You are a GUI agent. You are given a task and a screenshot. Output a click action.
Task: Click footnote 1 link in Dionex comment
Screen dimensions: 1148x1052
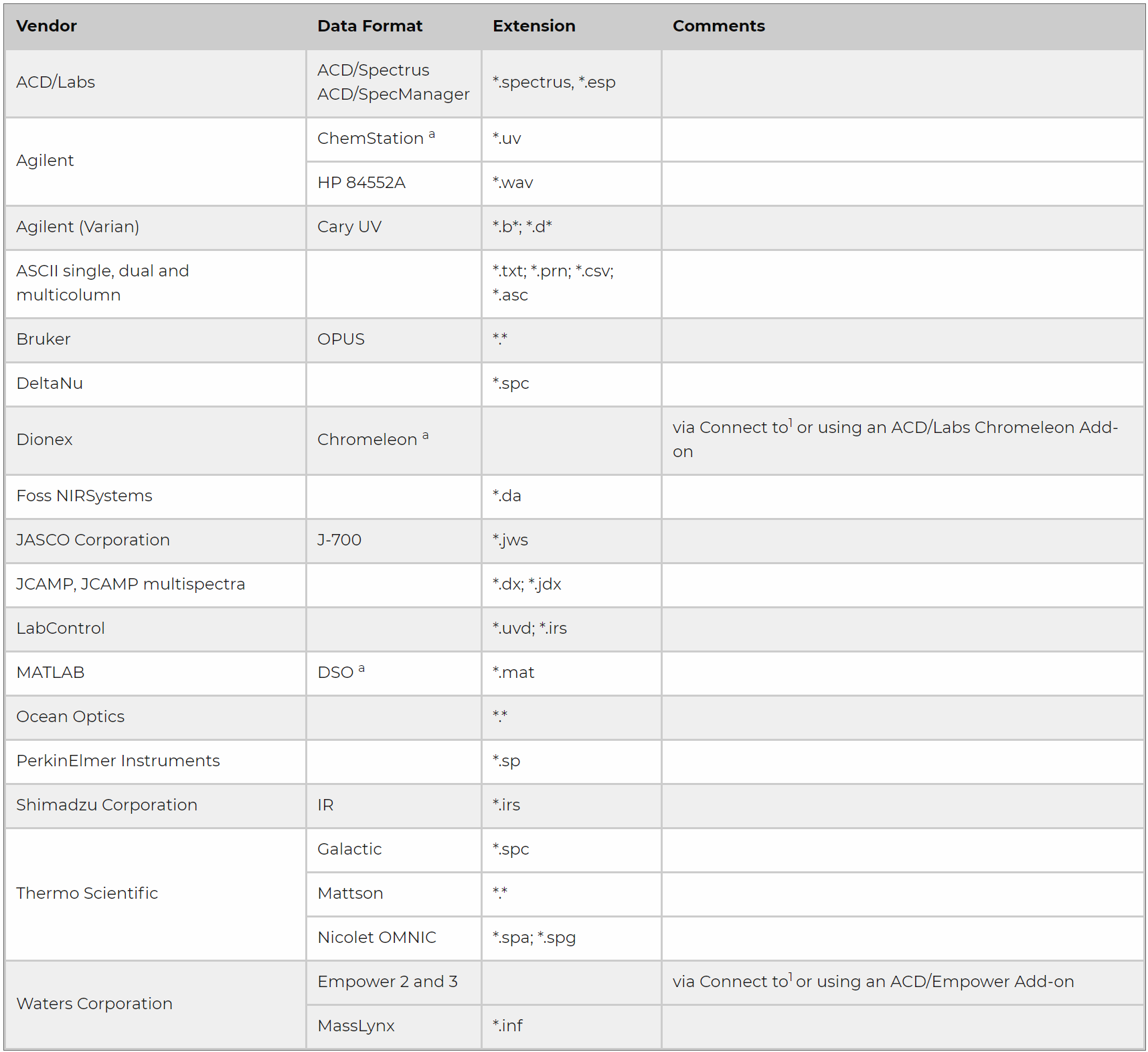pos(791,422)
